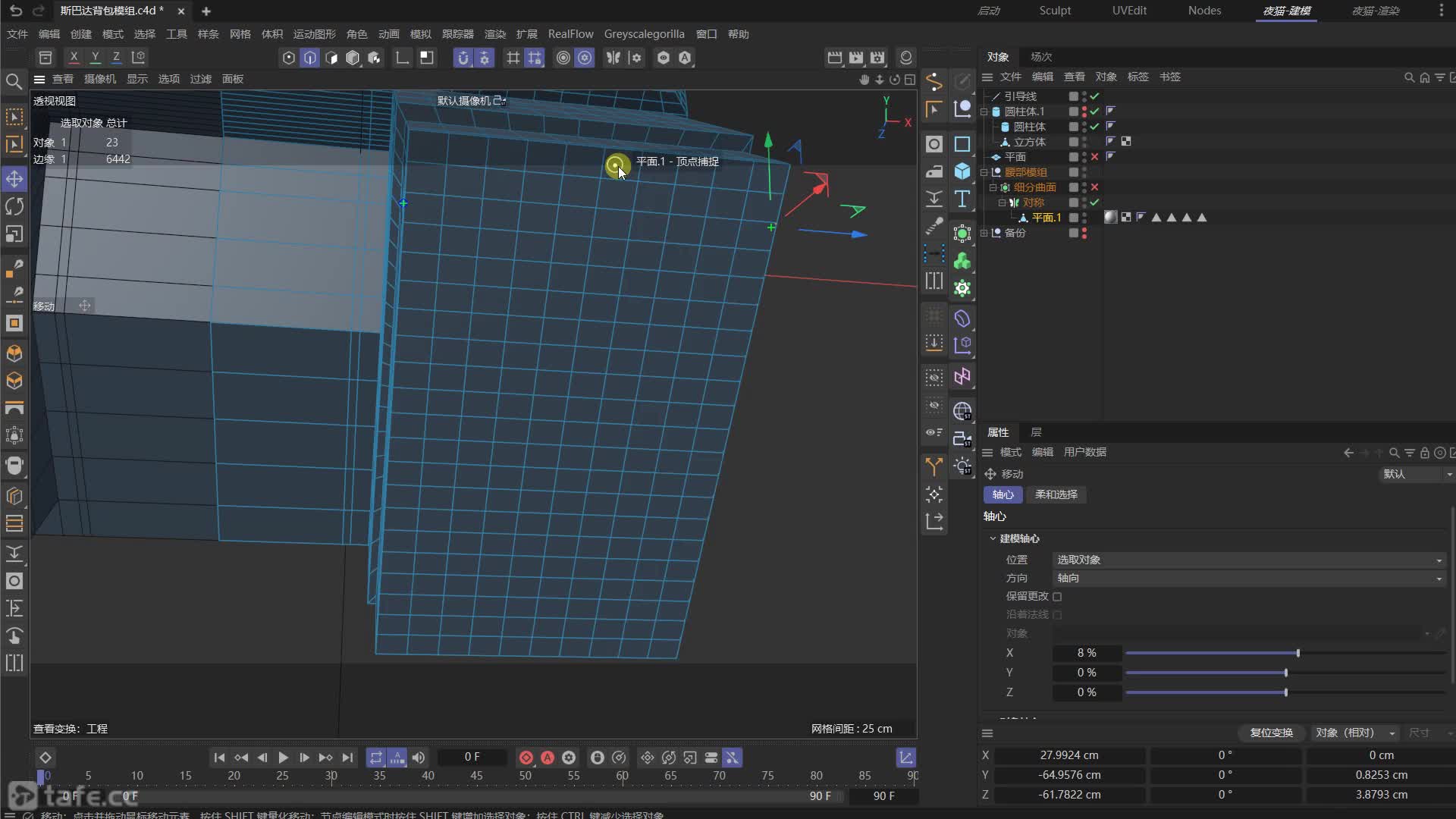Select the 柔和选择 tab button
This screenshot has width=1456, height=819.
1056,494
